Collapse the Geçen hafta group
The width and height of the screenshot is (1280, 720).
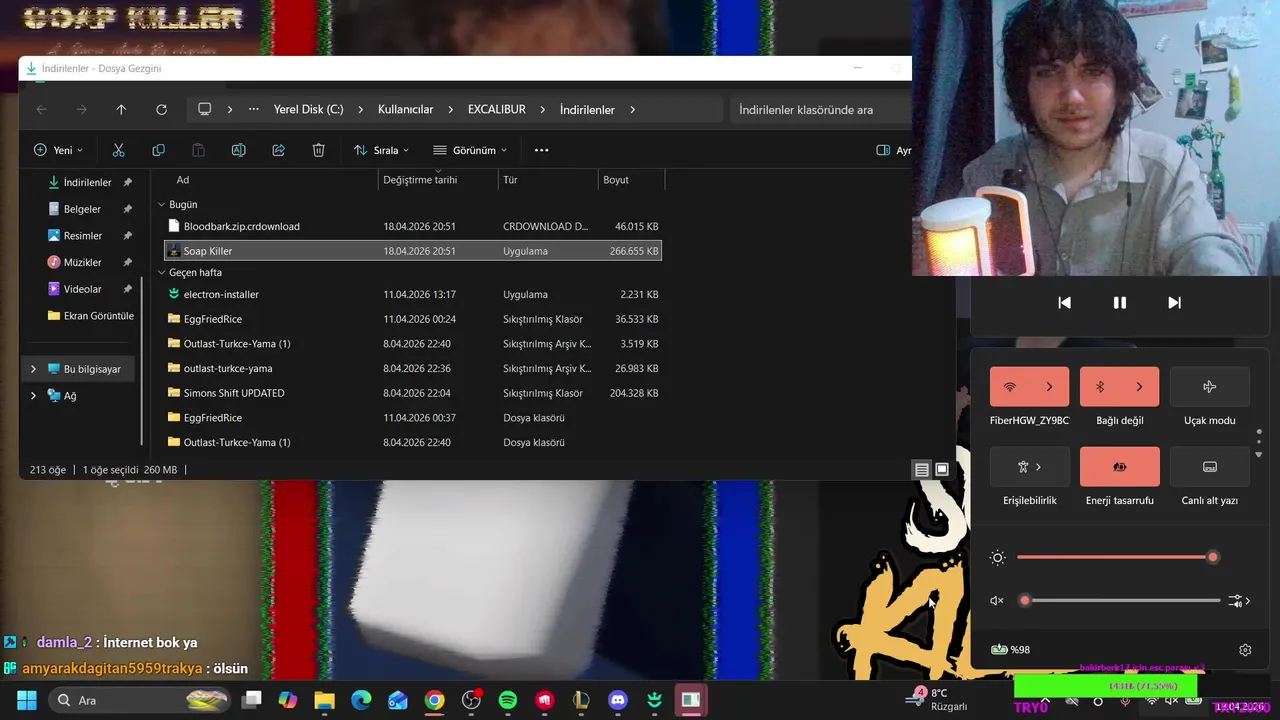(x=162, y=272)
